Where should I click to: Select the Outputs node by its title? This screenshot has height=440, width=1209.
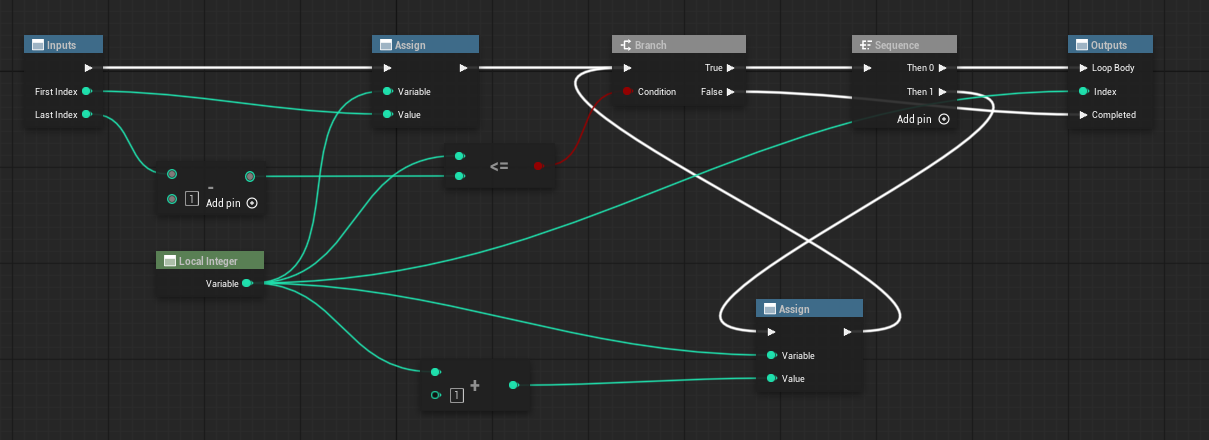(1109, 45)
